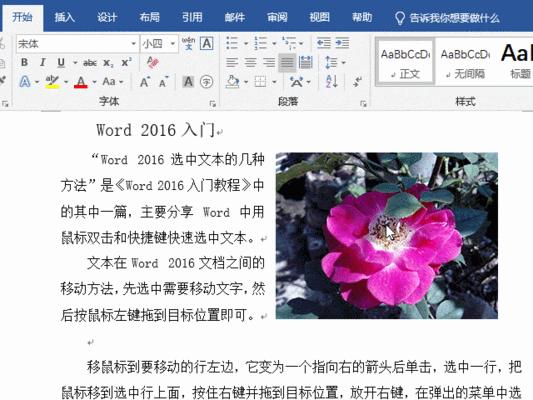Viewport: 533px width, 400px height.
Task: Open the 邮件 tab
Action: (x=235, y=17)
